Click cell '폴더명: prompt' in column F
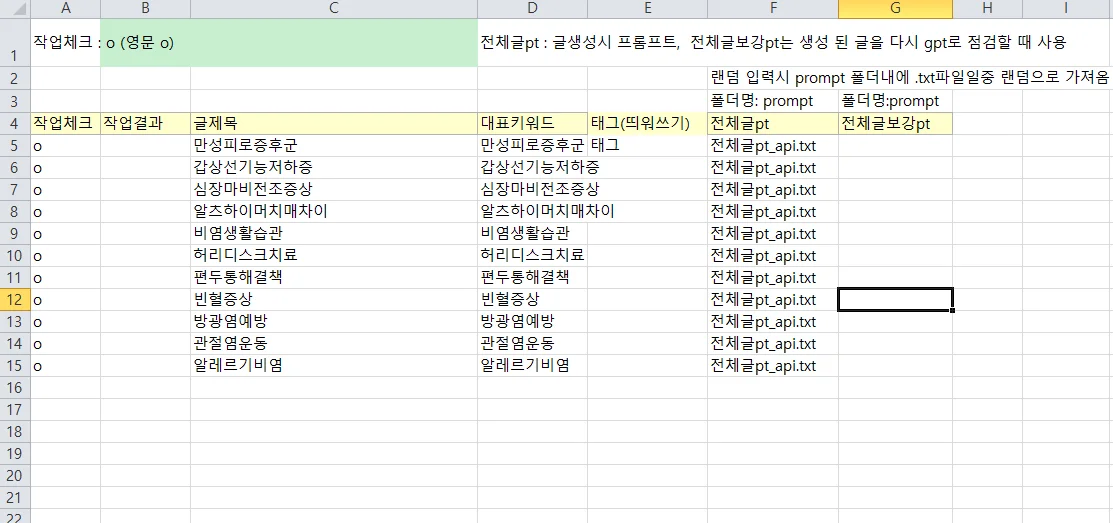Image resolution: width=1113 pixels, height=523 pixels. [772, 101]
